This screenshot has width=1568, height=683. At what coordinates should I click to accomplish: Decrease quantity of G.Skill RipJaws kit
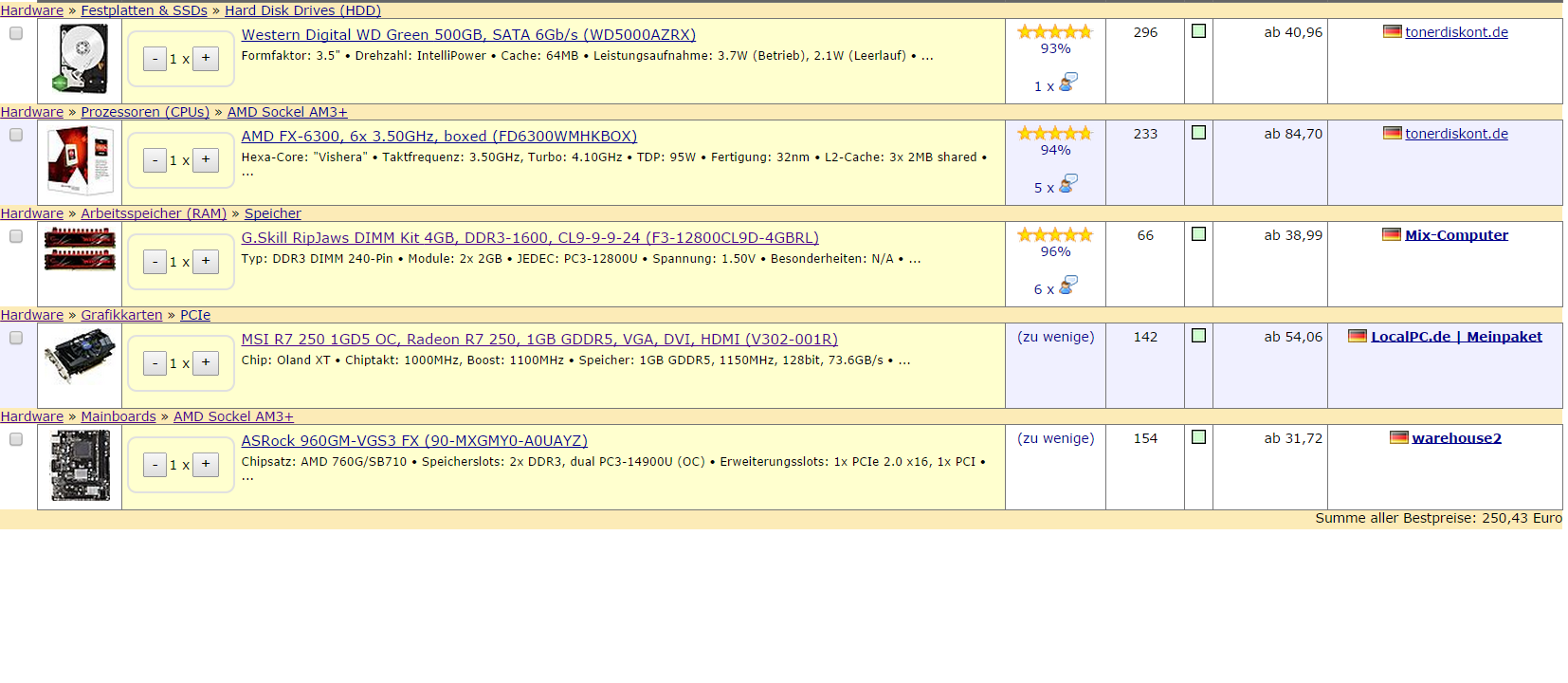click(155, 262)
